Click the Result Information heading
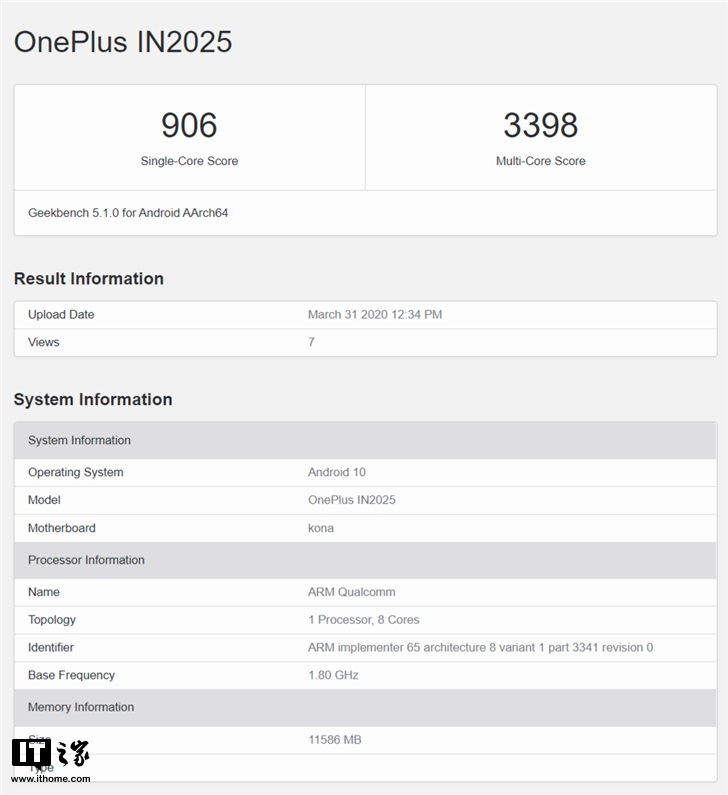Image resolution: width=728 pixels, height=795 pixels. click(89, 279)
